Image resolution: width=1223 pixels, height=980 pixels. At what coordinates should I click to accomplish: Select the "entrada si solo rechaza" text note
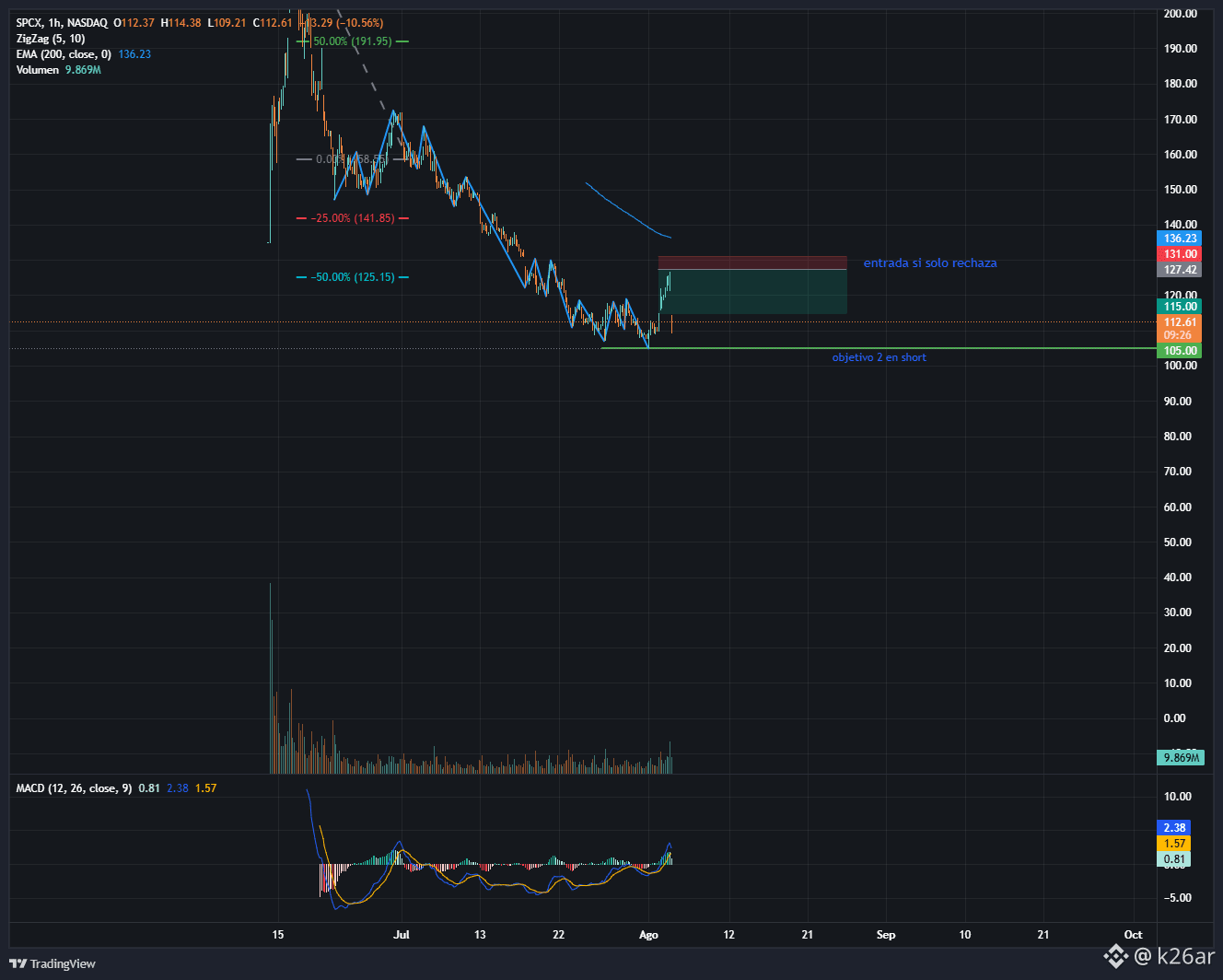pos(930,263)
